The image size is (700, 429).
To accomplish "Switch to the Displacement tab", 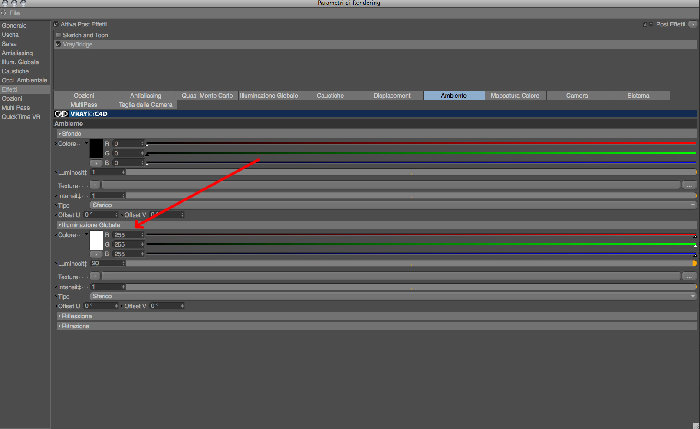I will 392,96.
